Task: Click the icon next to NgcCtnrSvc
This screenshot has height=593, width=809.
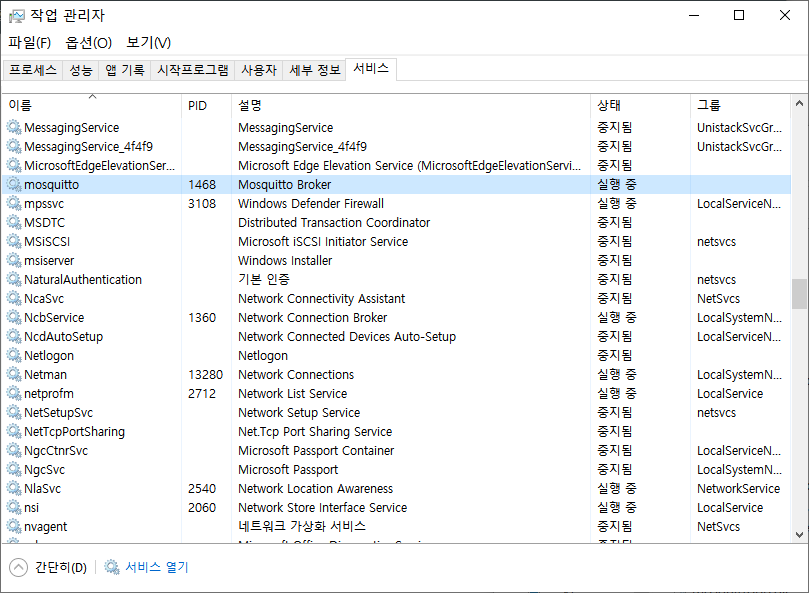Action: (14, 450)
